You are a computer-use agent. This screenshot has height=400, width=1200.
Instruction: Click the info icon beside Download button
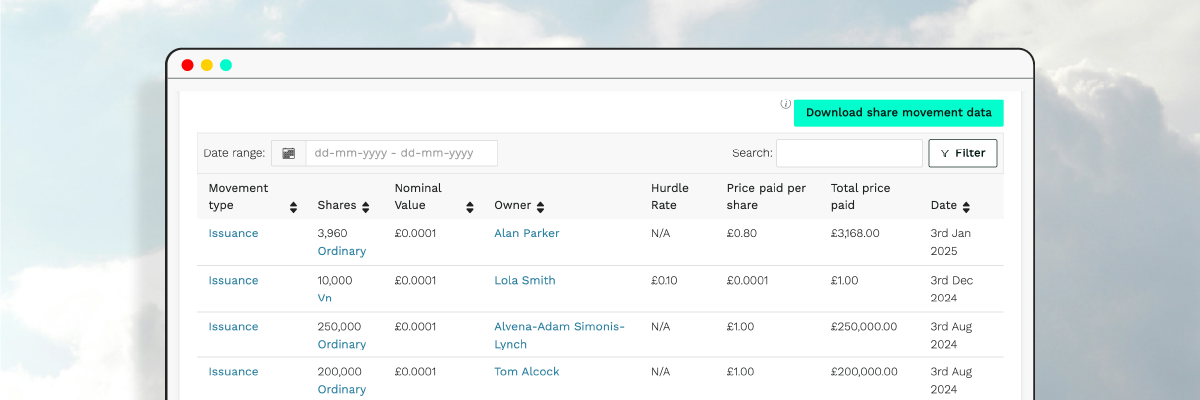click(x=785, y=104)
